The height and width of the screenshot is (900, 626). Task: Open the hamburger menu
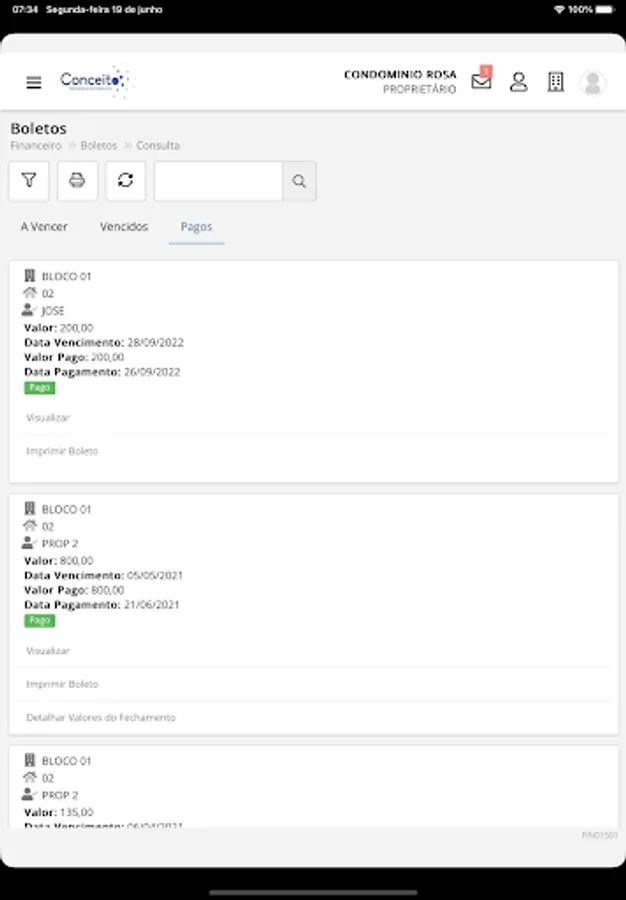click(x=34, y=83)
